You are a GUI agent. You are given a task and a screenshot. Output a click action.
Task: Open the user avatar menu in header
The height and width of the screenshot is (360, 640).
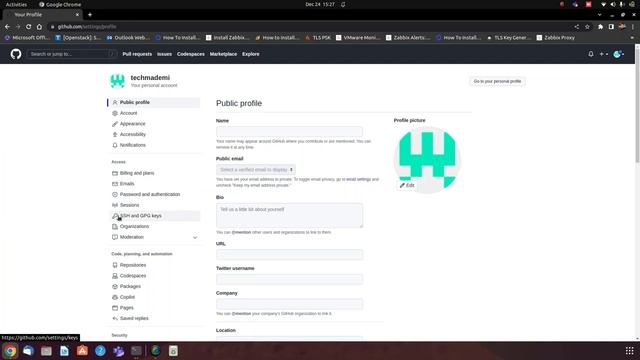pos(618,54)
